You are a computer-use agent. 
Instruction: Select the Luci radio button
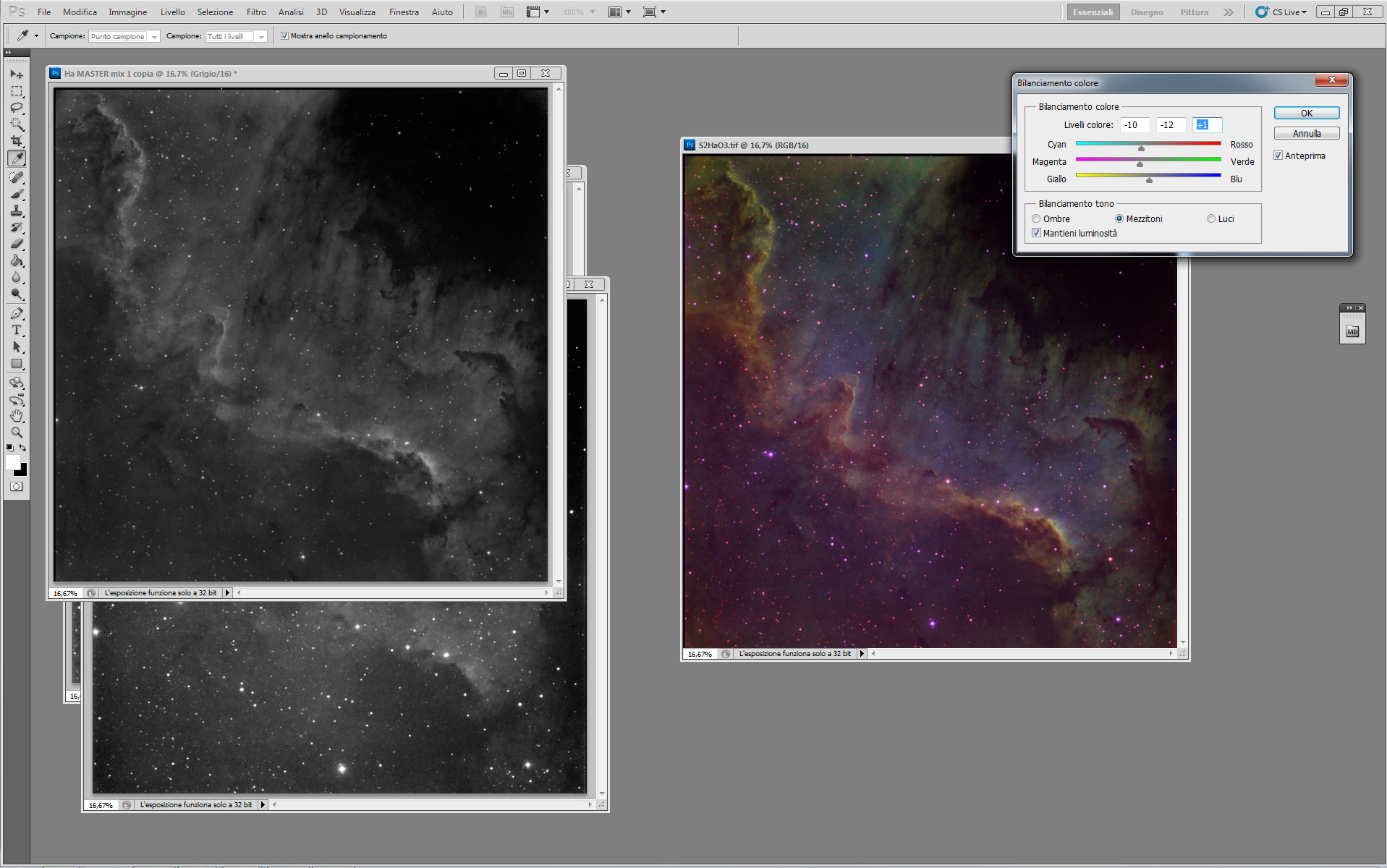1210,218
